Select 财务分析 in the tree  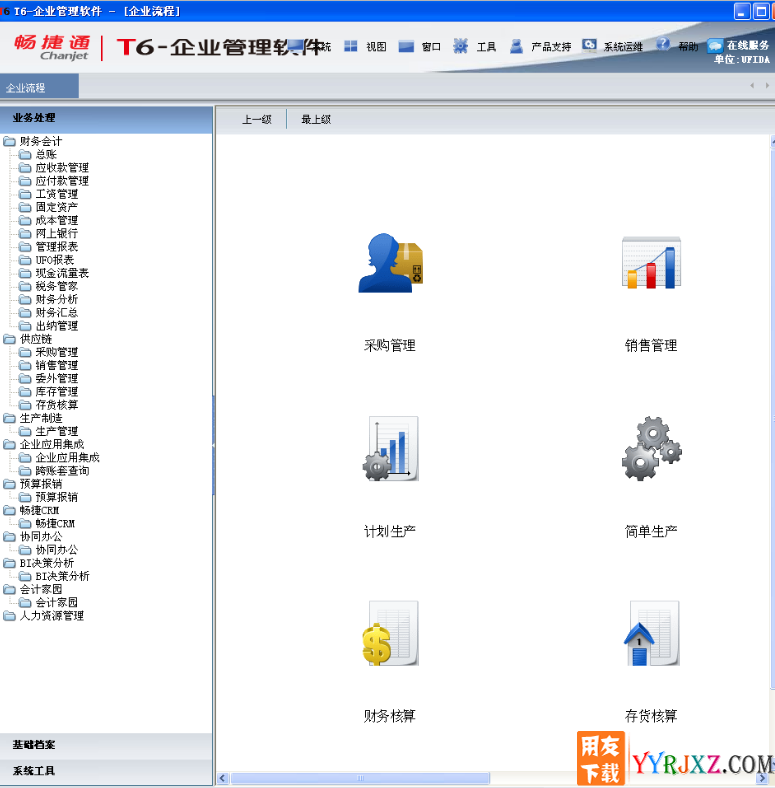(57, 300)
